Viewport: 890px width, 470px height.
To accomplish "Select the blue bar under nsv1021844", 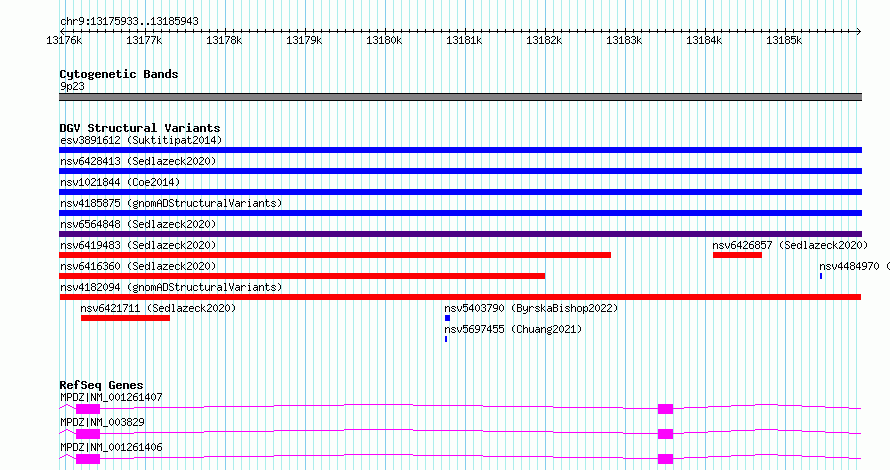I will pyautogui.click(x=460, y=192).
